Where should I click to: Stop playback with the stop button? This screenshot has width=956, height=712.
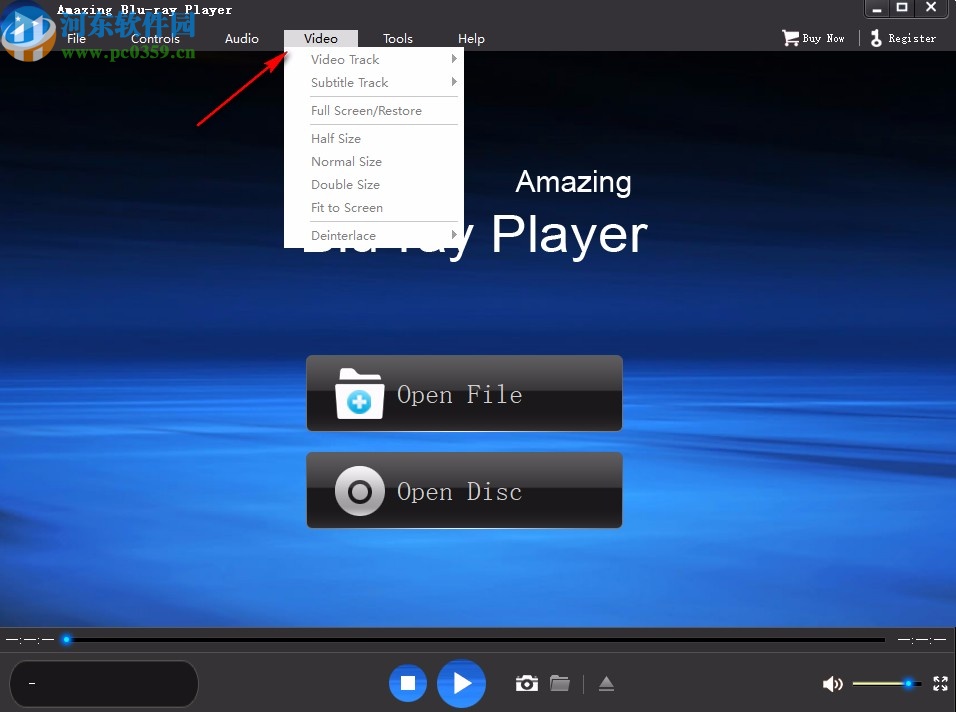pos(407,683)
